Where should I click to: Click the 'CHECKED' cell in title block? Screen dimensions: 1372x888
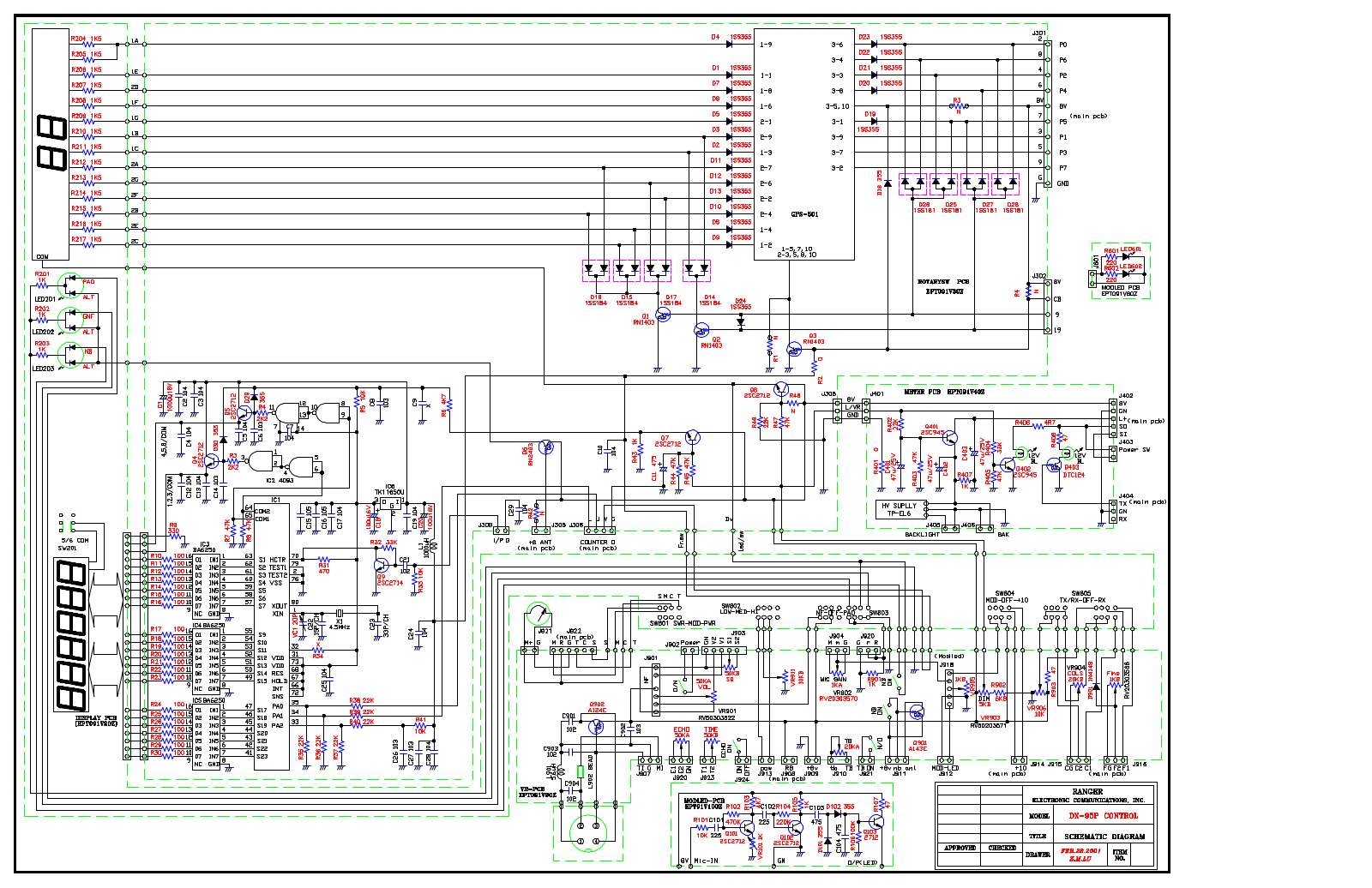(x=1002, y=848)
